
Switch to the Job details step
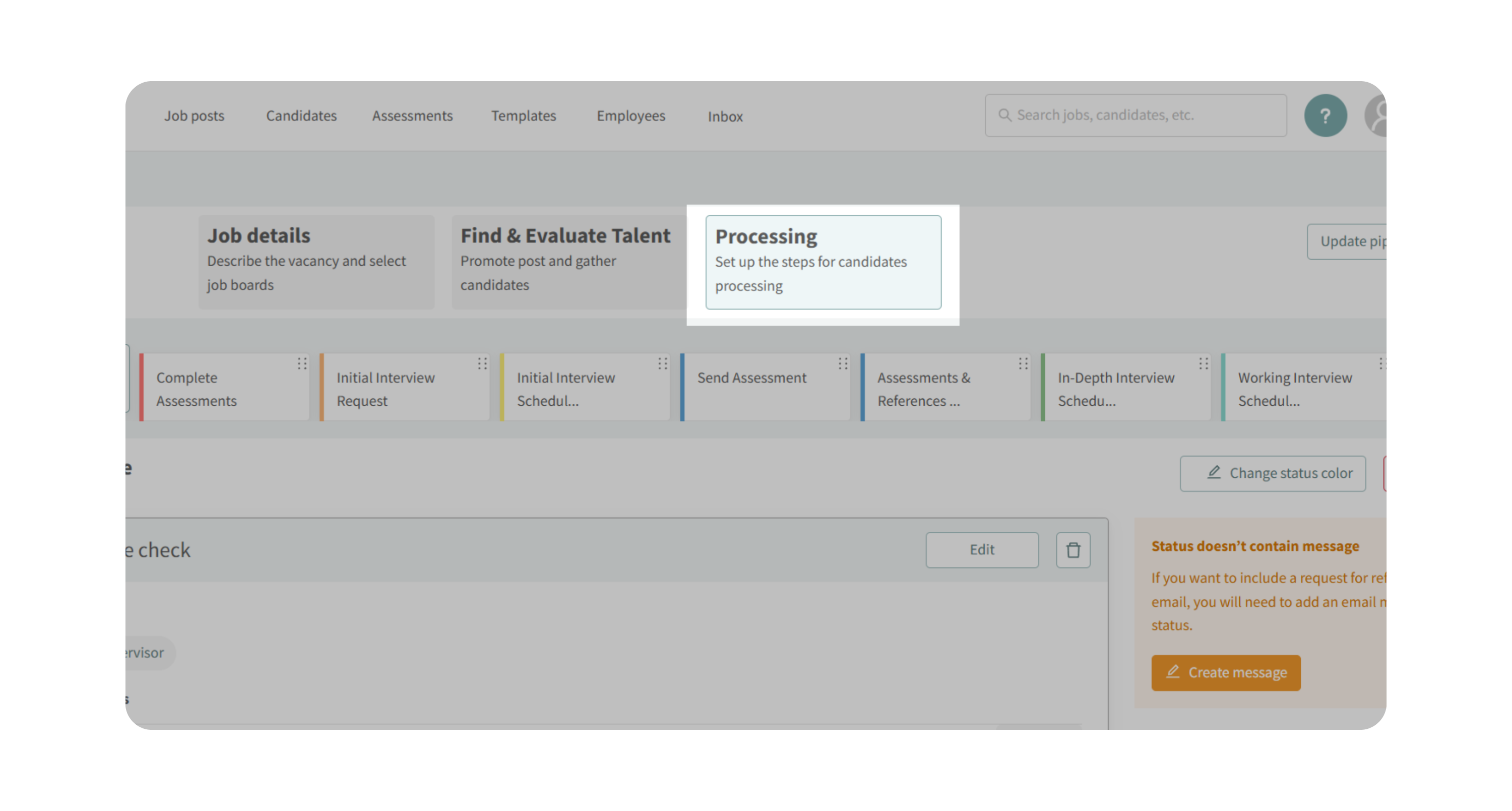point(316,262)
